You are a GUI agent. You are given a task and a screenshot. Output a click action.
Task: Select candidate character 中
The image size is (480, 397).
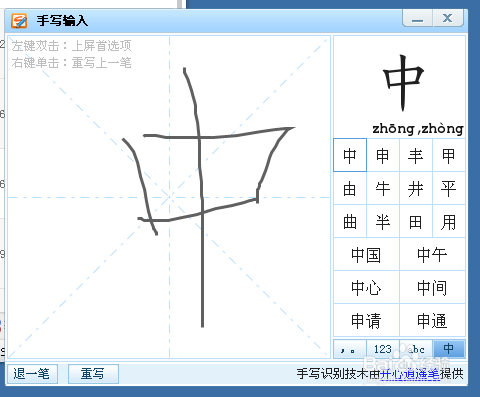[350, 155]
